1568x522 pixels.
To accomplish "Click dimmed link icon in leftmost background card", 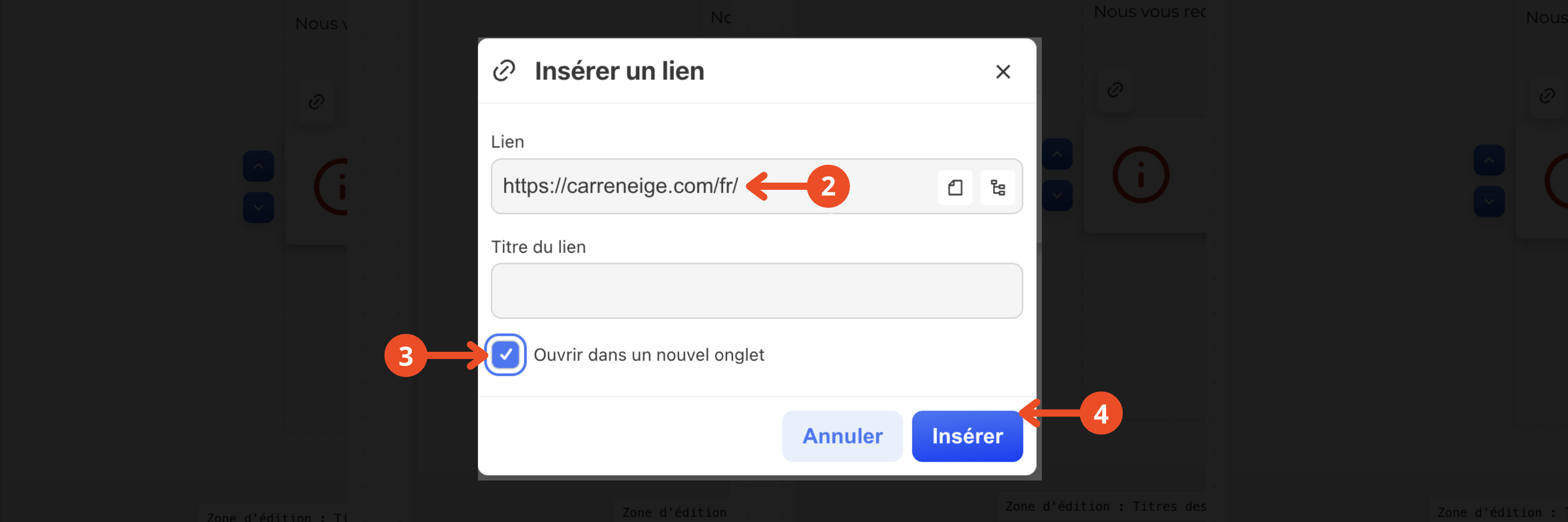I will coord(316,101).
